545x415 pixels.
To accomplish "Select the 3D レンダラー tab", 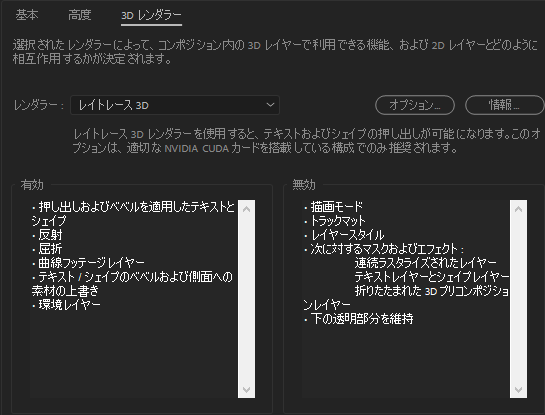I will 151,16.
